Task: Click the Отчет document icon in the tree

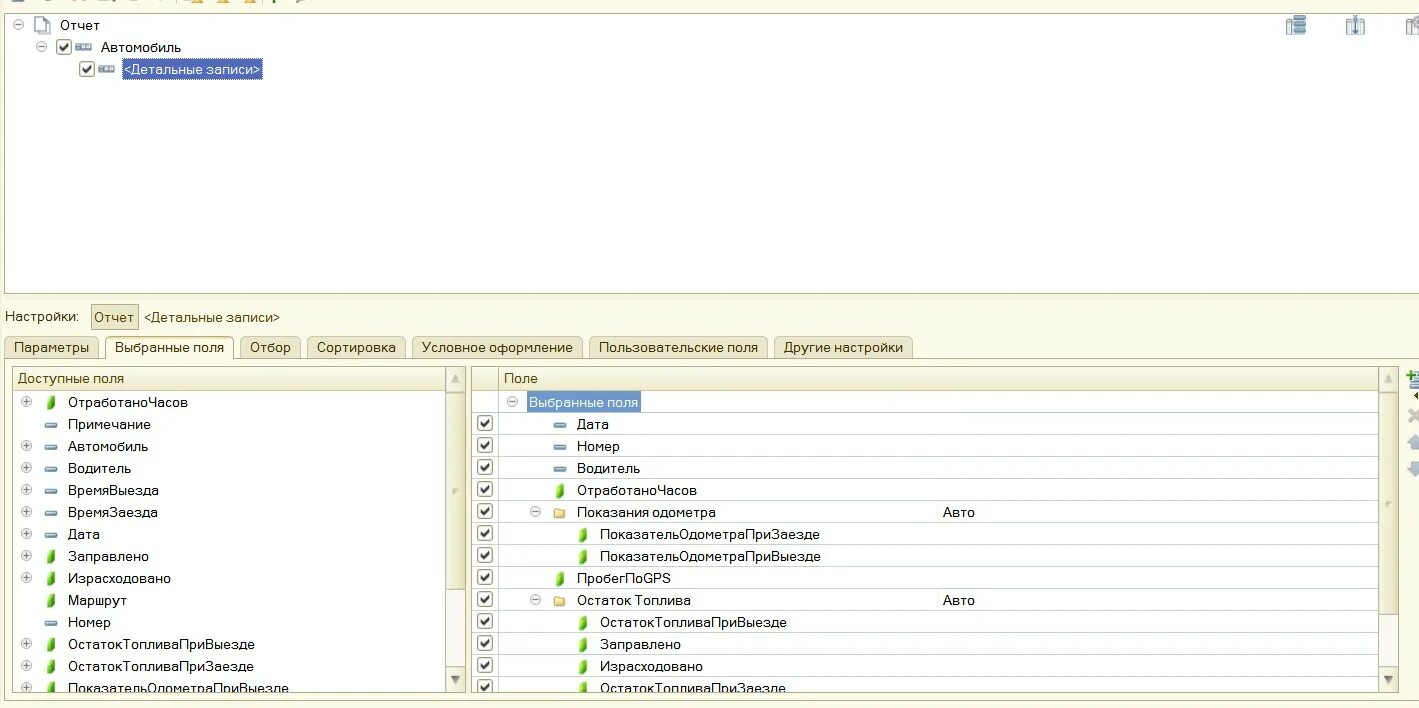Action: pyautogui.click(x=42, y=25)
